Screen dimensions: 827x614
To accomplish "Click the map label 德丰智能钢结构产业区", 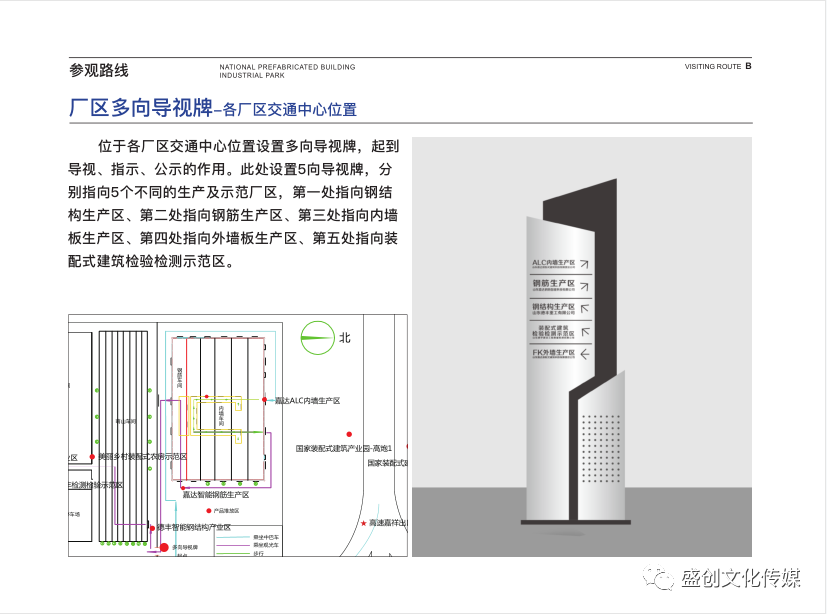I will [194, 527].
